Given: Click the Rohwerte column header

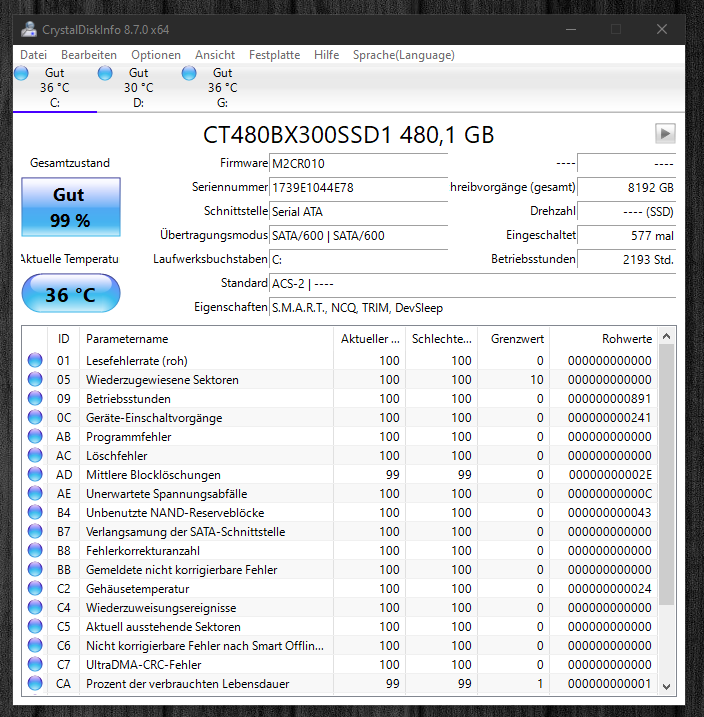Looking at the screenshot, I should (603, 339).
